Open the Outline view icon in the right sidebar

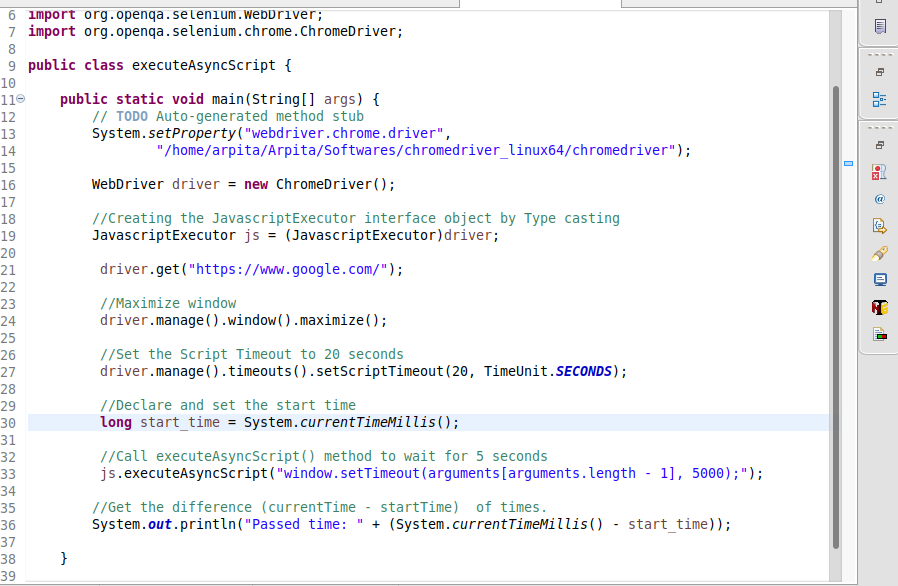(879, 99)
